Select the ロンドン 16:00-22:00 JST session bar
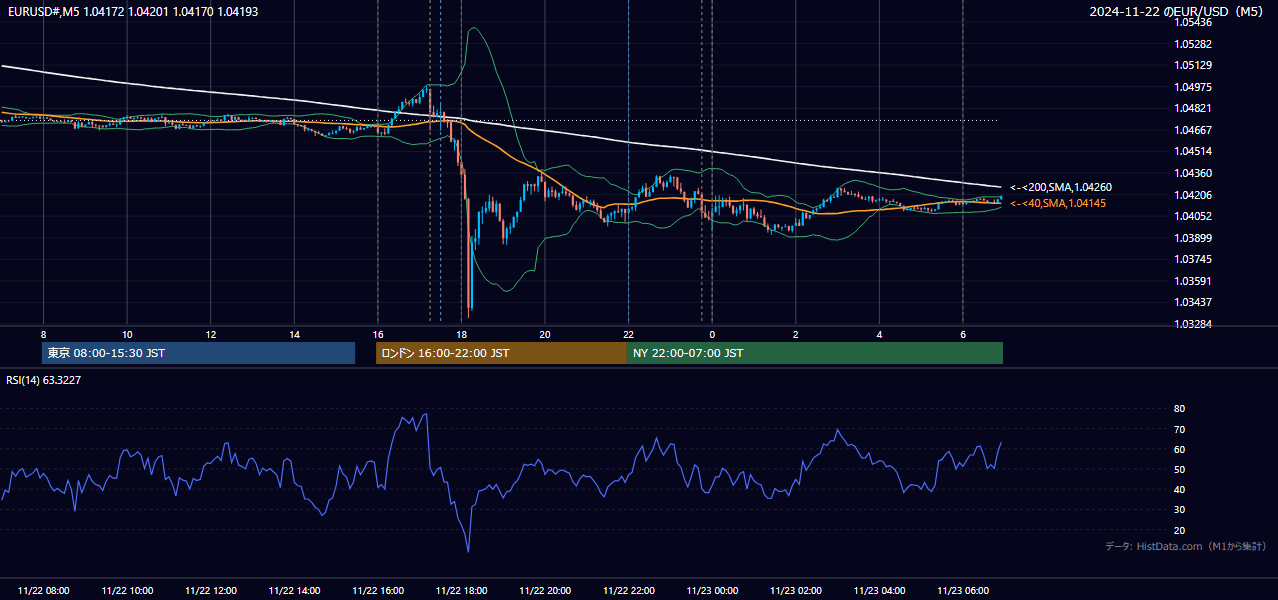 pyautogui.click(x=501, y=353)
